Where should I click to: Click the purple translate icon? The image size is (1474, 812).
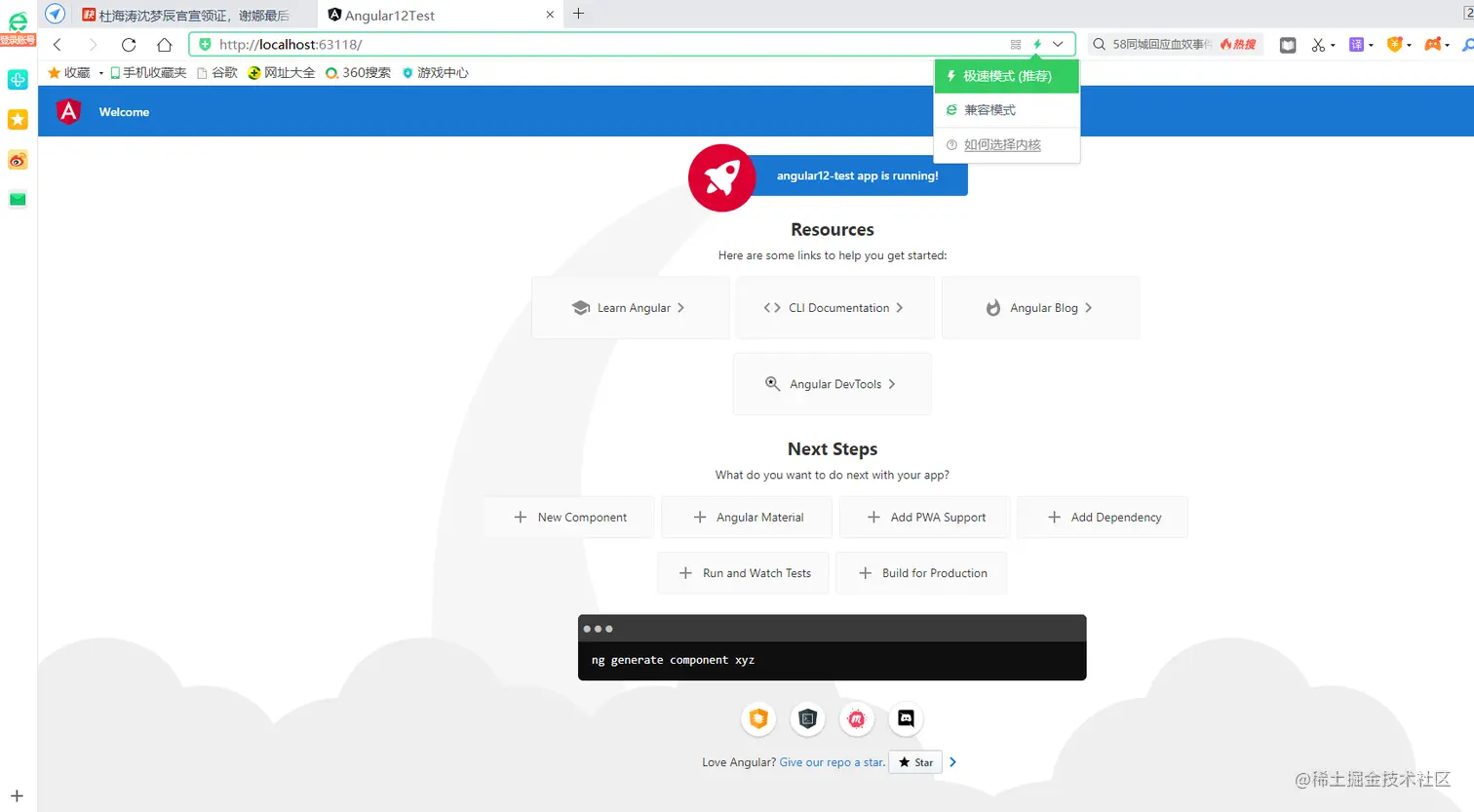tap(1356, 45)
